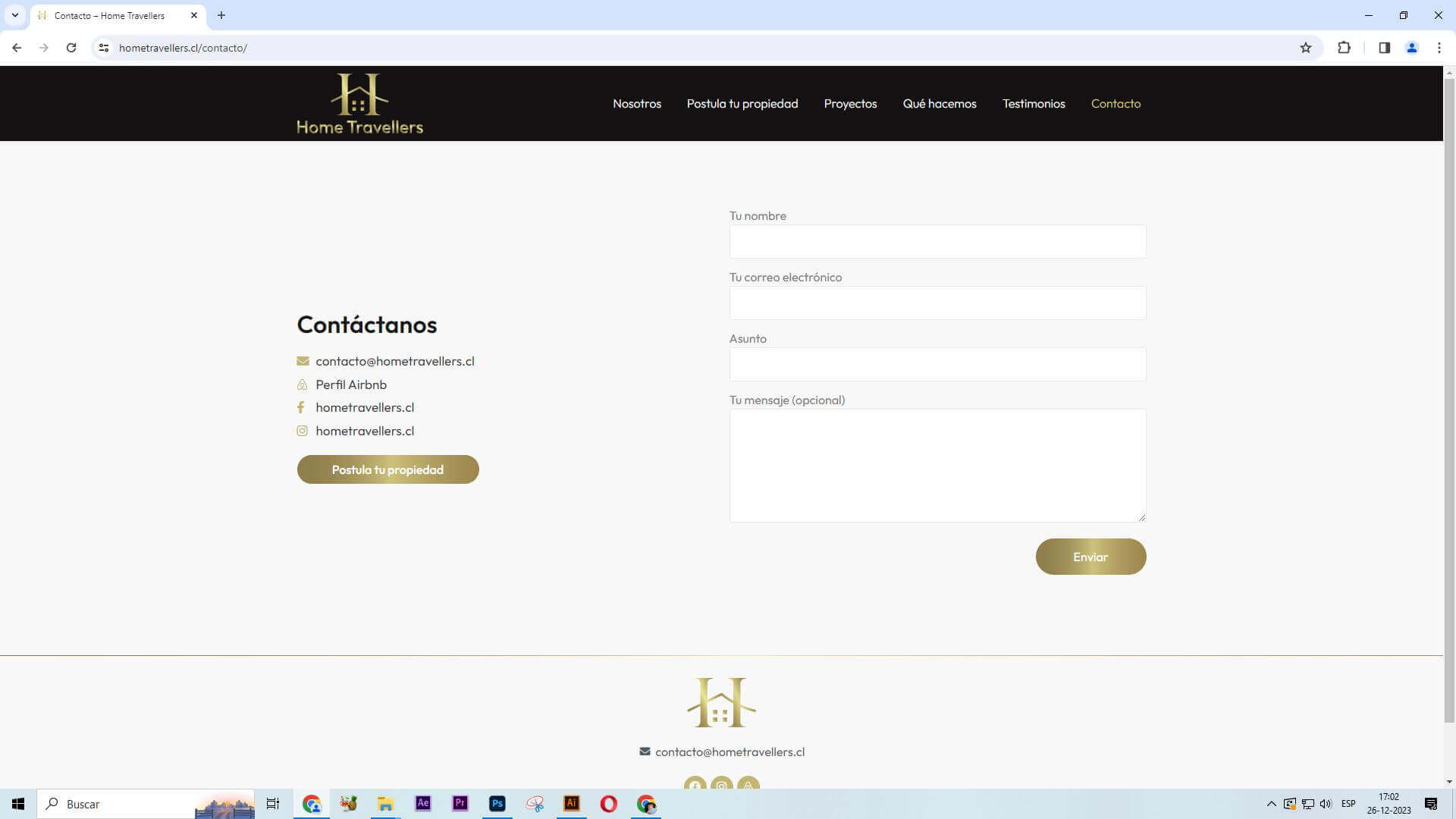This screenshot has height=819, width=1456.
Task: Click into the Tu nombre field
Action: coord(937,241)
